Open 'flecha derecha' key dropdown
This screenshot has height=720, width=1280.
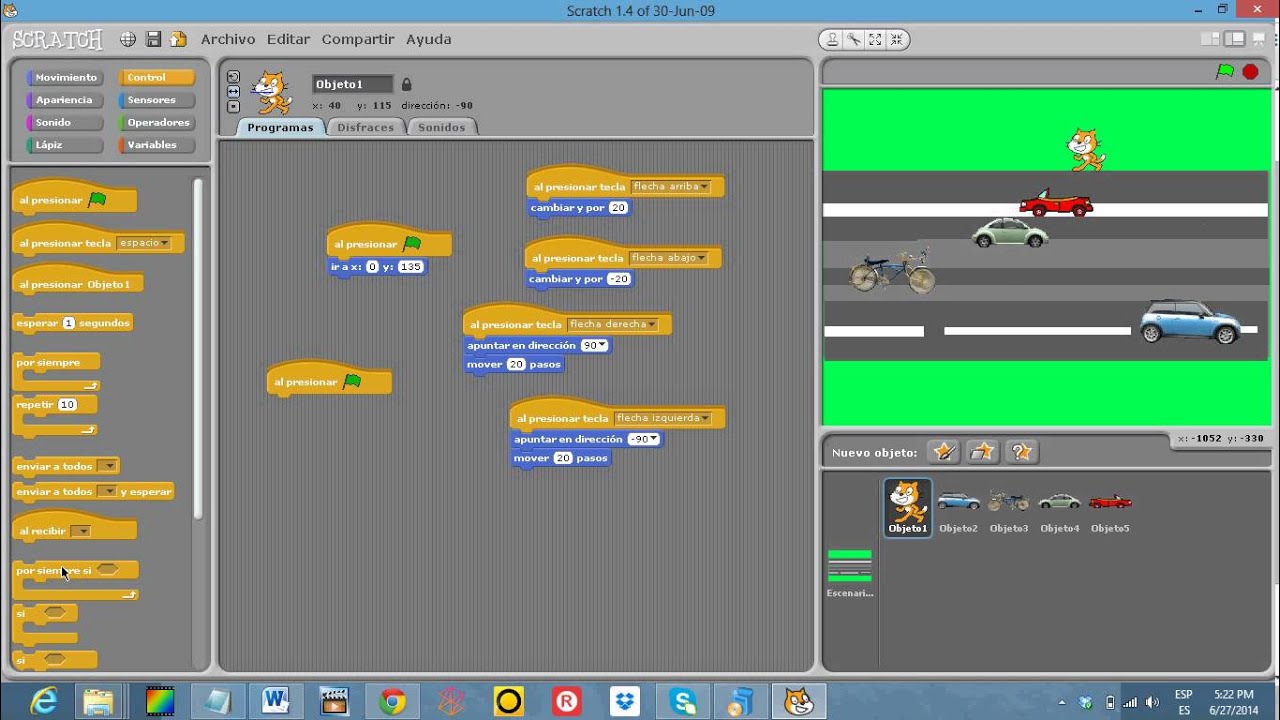(x=612, y=325)
